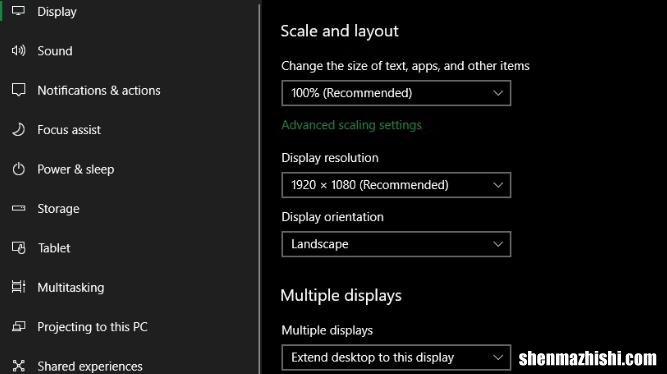Screen dimensions: 667x374
Task: Click the Multitasking icon
Action: pyautogui.click(x=18, y=287)
